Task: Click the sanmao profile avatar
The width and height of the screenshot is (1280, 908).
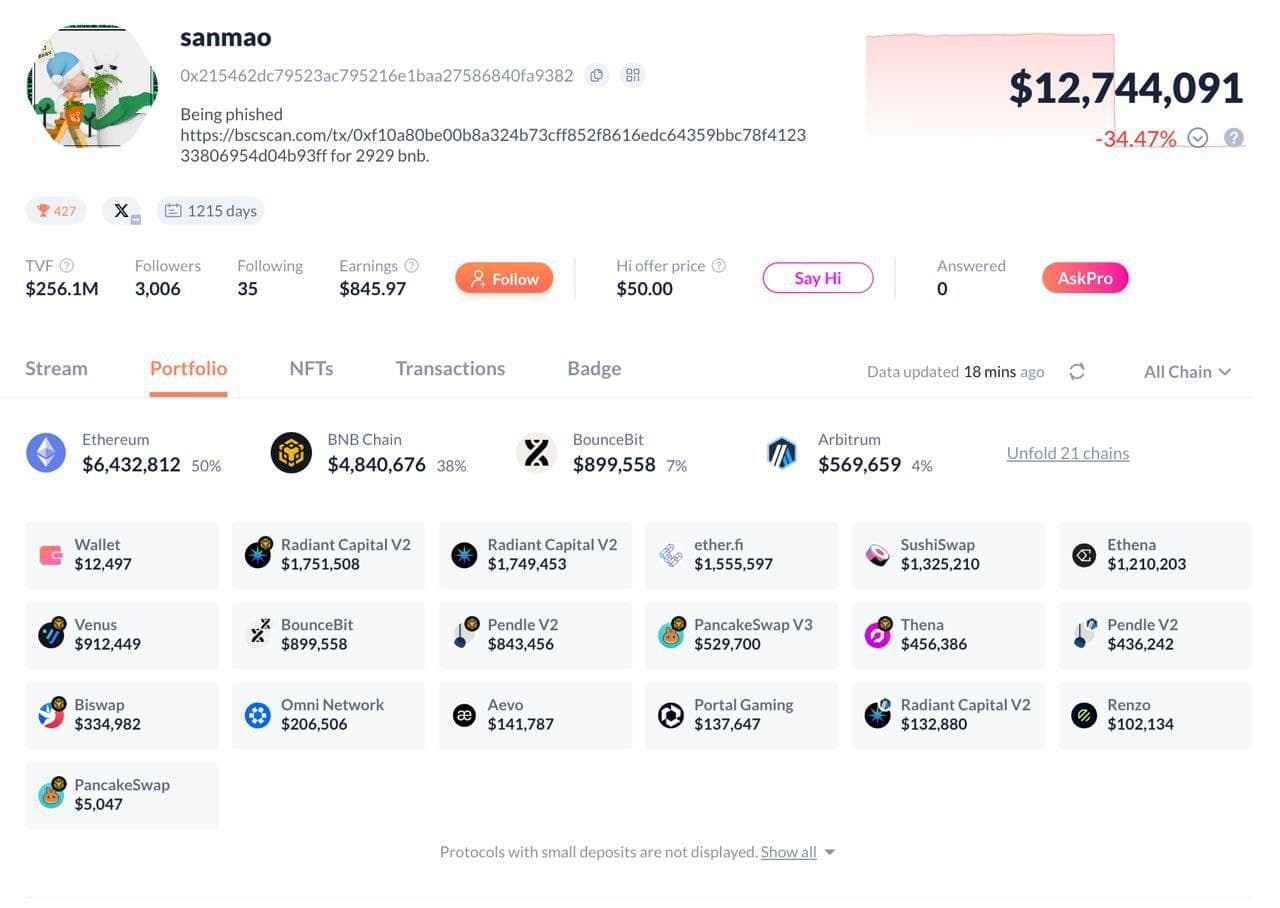Action: point(92,88)
